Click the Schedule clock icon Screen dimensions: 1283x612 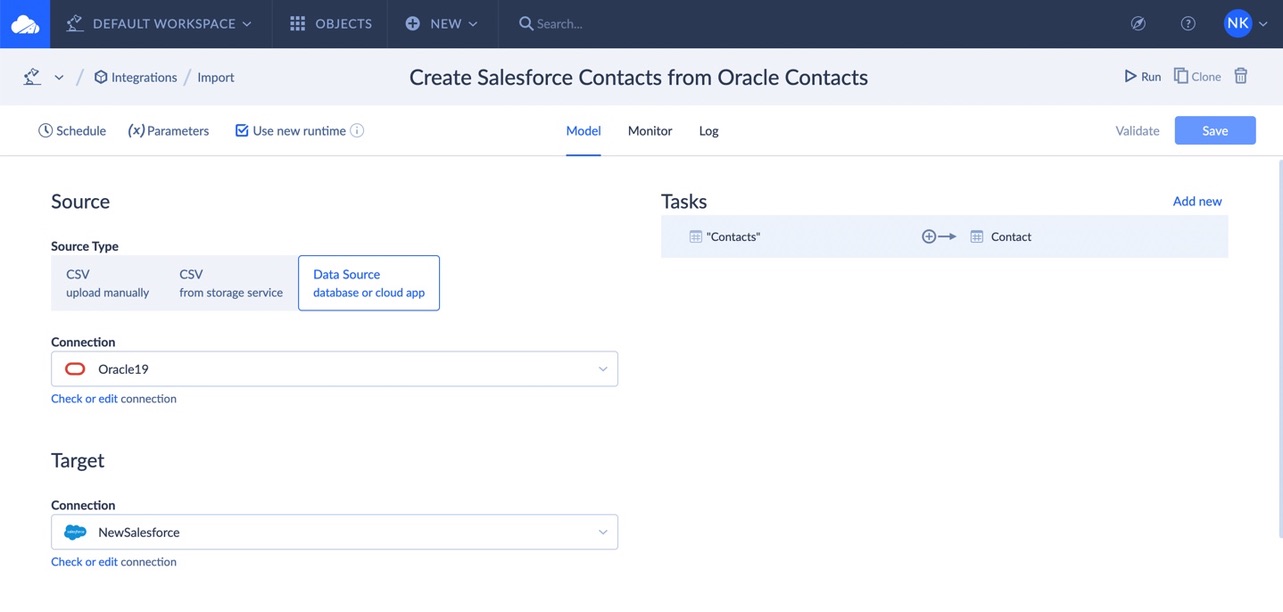pos(45,131)
